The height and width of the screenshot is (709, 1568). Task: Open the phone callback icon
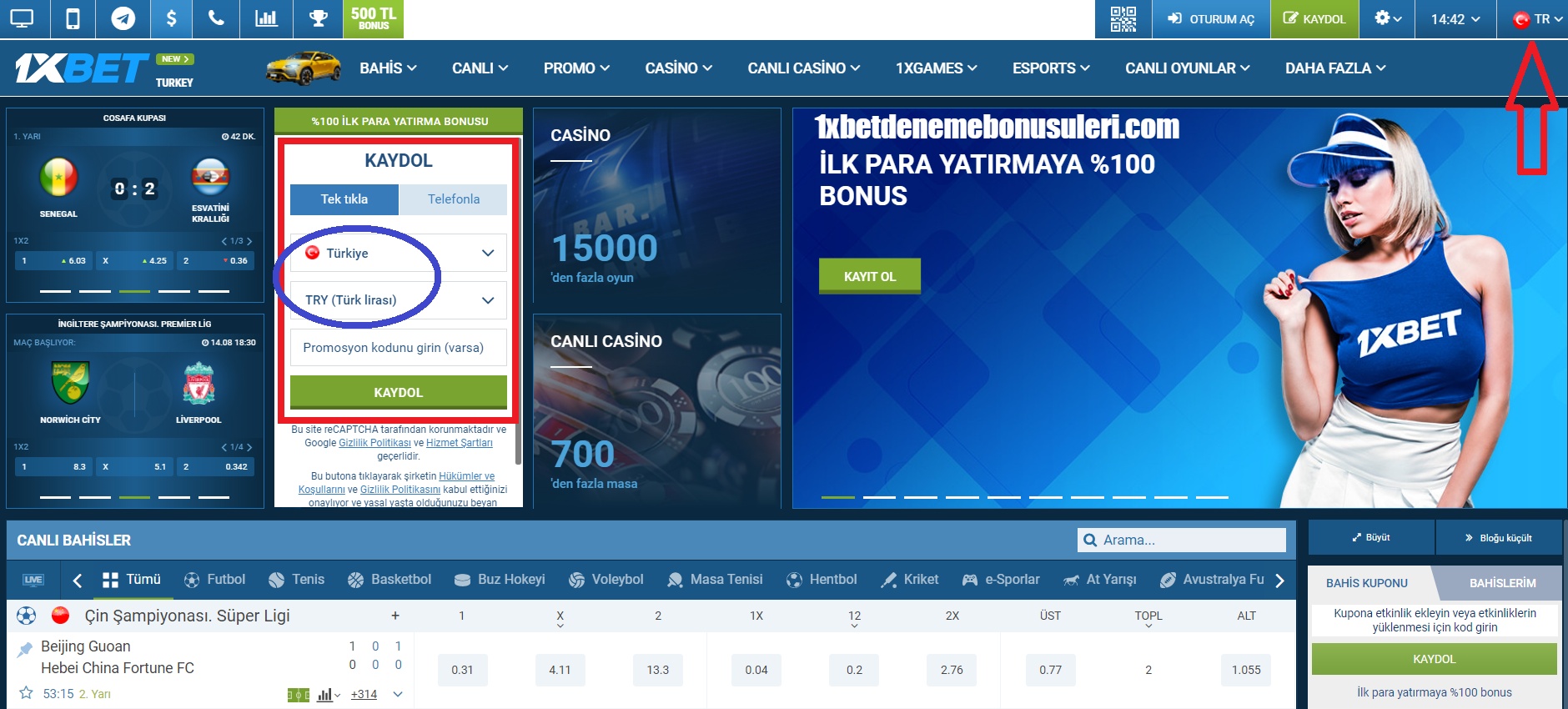click(x=216, y=18)
